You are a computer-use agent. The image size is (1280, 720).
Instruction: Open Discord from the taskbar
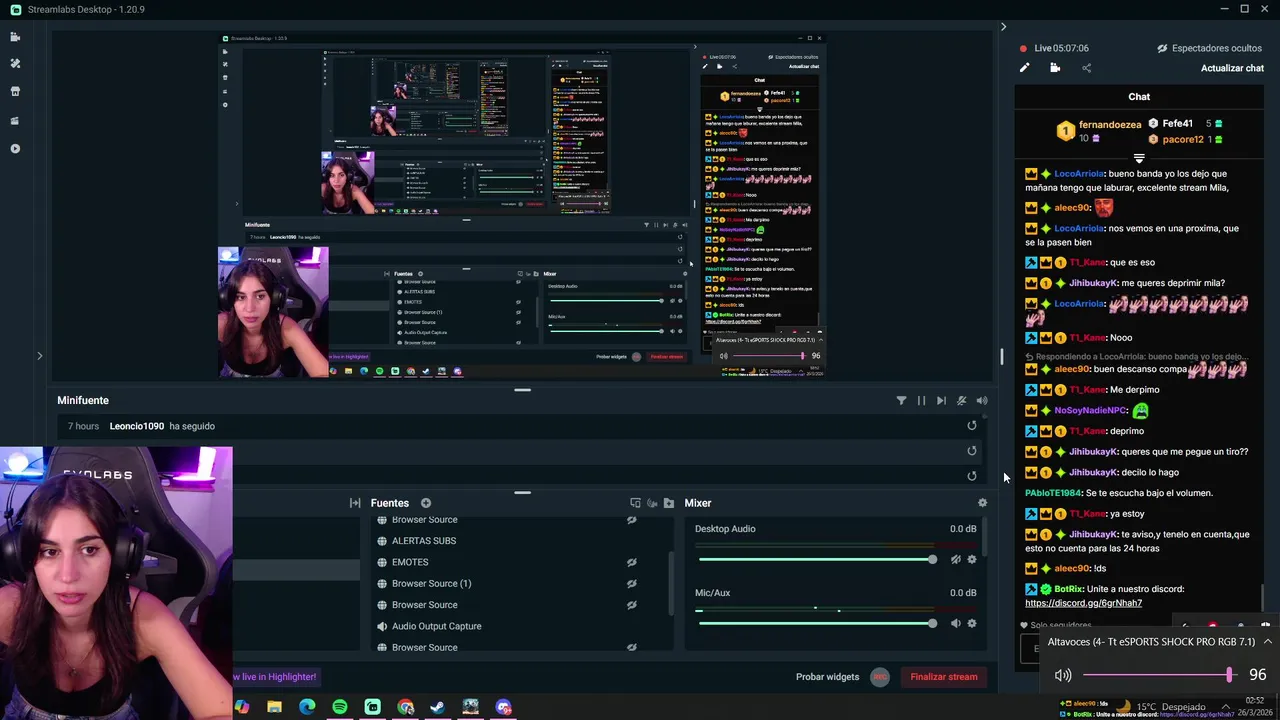coord(503,707)
